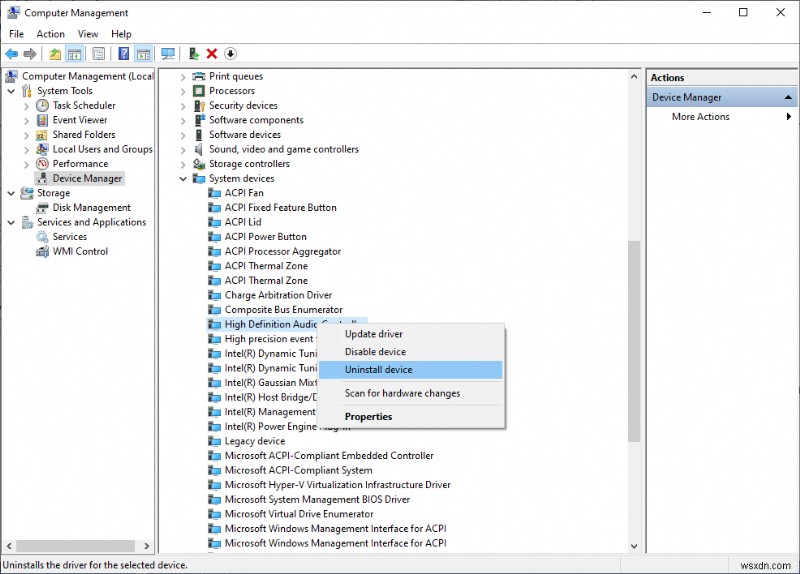Click the Processors chip icon
Screen dimensions: 800x574
[198, 91]
